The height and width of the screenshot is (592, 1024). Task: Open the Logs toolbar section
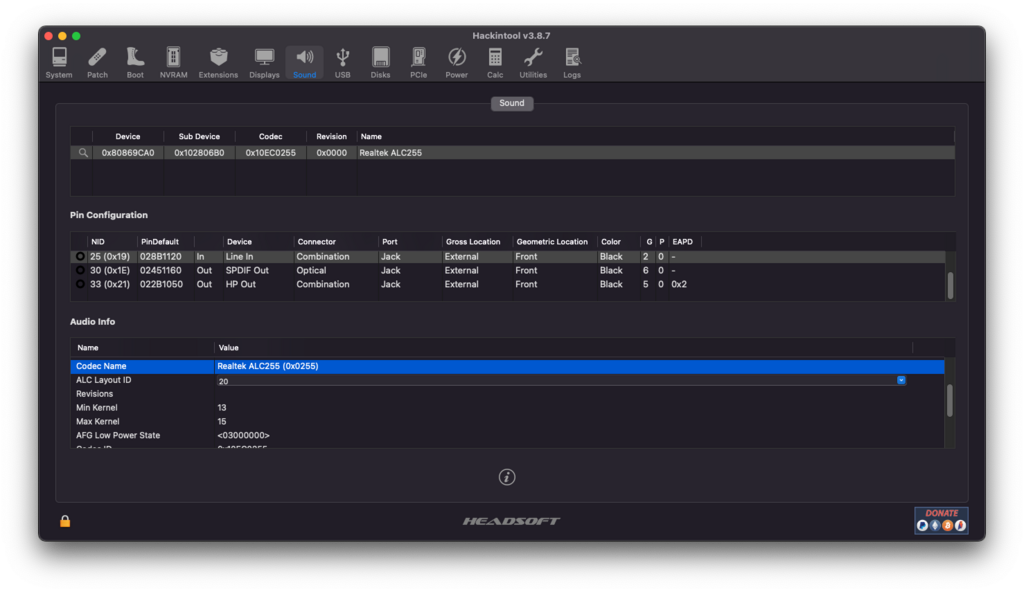572,63
